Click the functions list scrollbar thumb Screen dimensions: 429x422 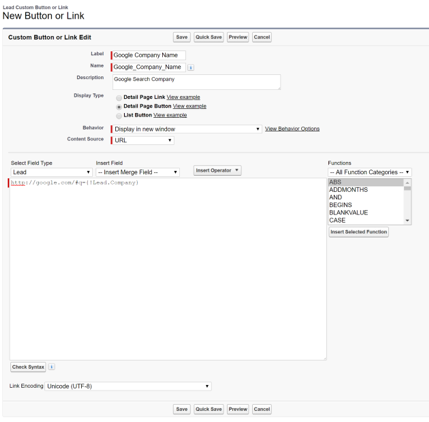[x=407, y=188]
